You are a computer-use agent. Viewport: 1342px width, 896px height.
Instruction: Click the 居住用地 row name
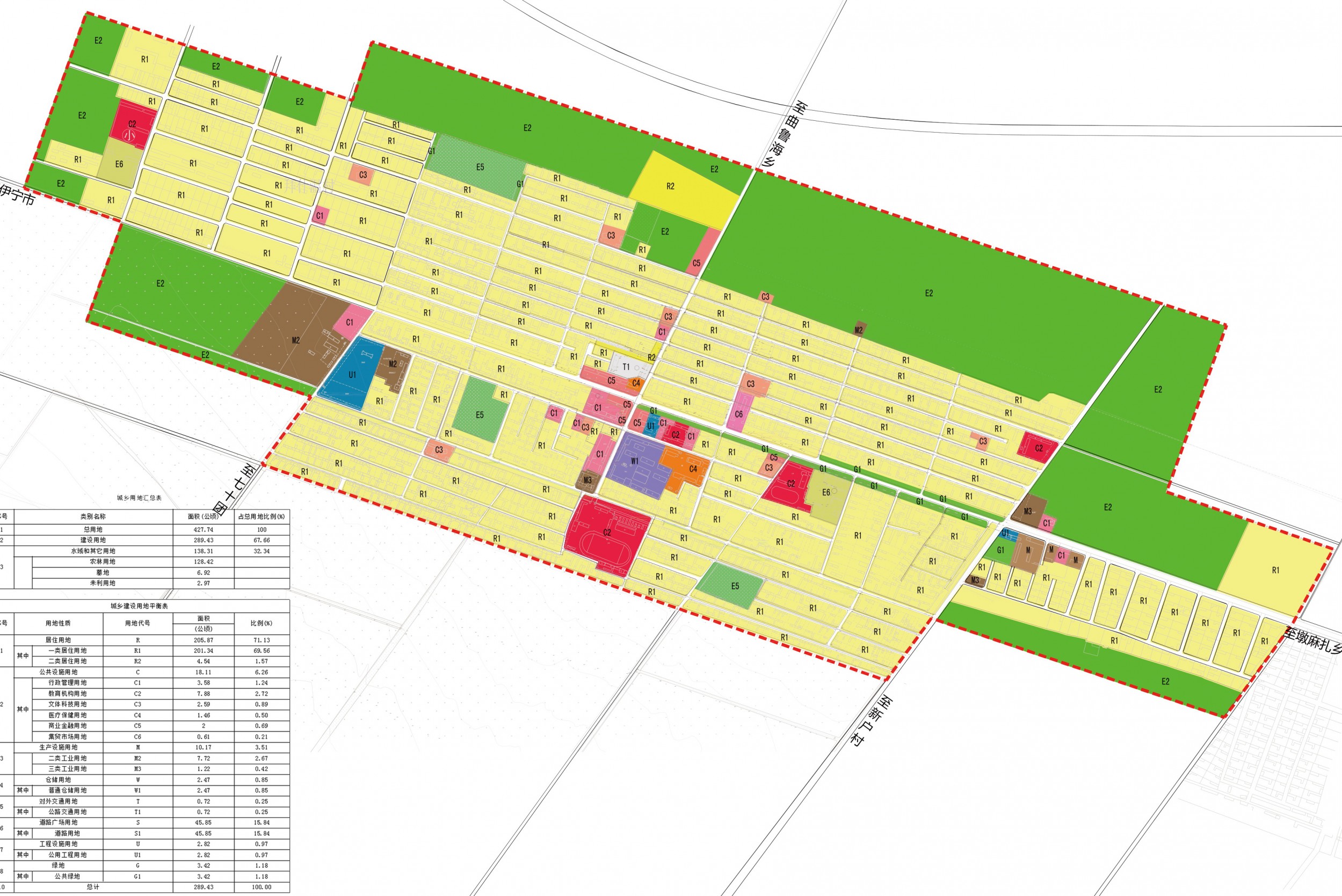59,640
